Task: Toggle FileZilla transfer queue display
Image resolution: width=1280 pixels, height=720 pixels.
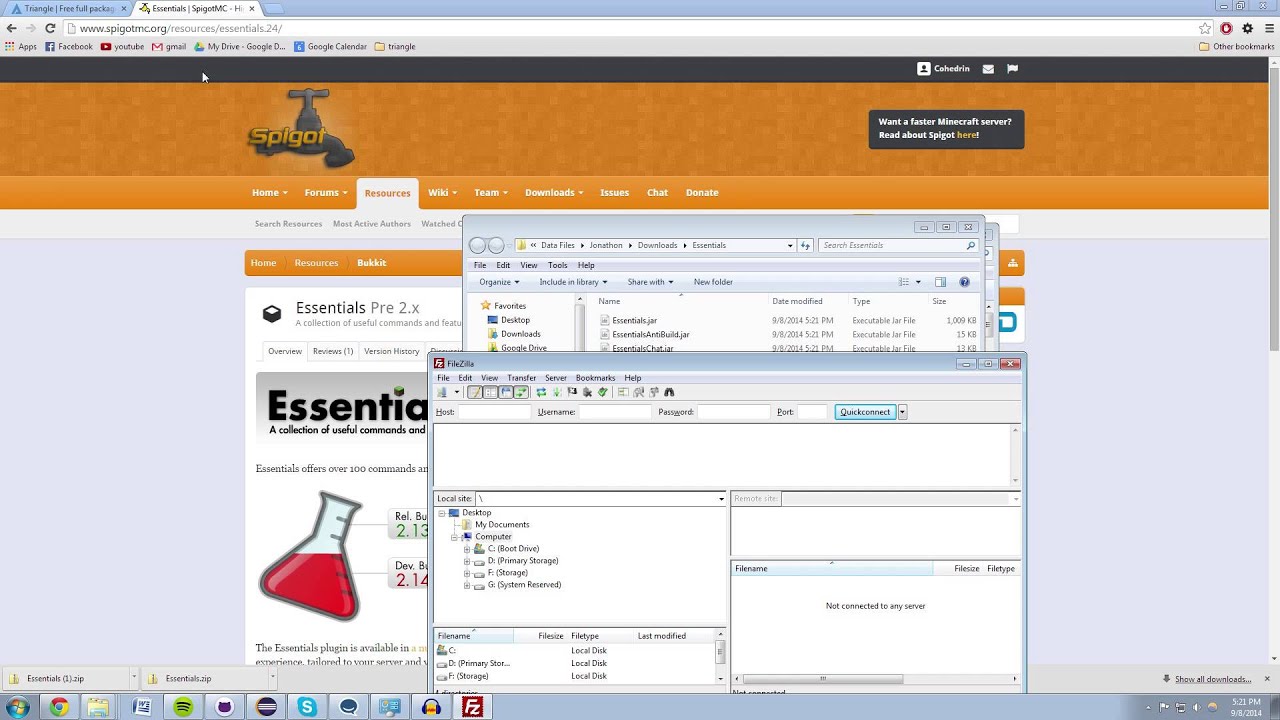Action: click(521, 392)
